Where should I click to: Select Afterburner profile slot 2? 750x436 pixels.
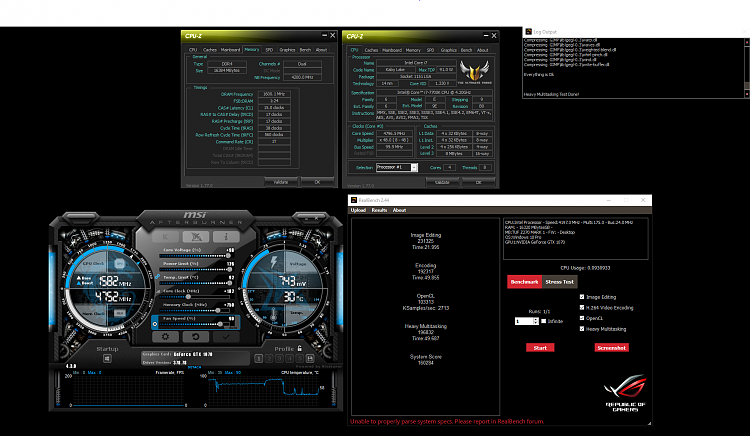click(x=269, y=358)
